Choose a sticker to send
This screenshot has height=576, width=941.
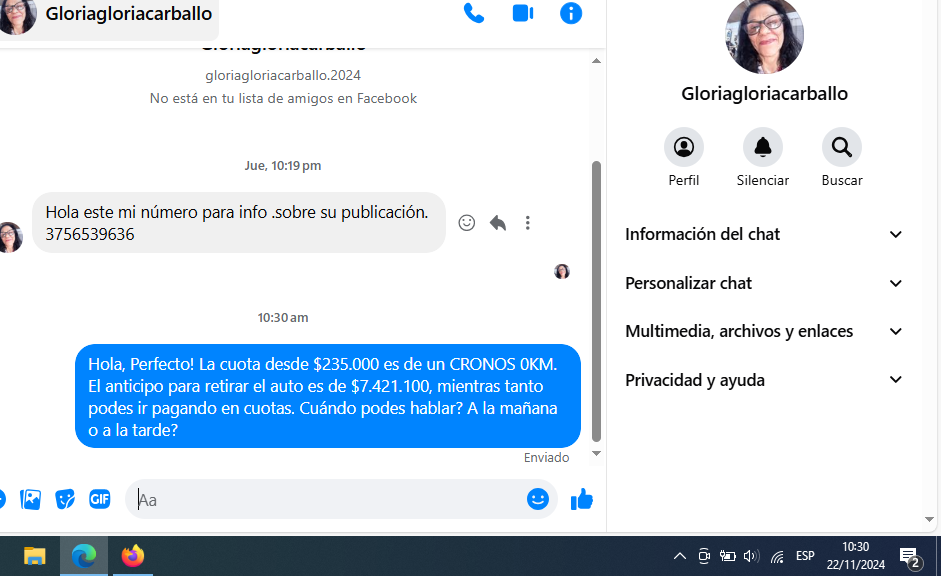tap(65, 499)
